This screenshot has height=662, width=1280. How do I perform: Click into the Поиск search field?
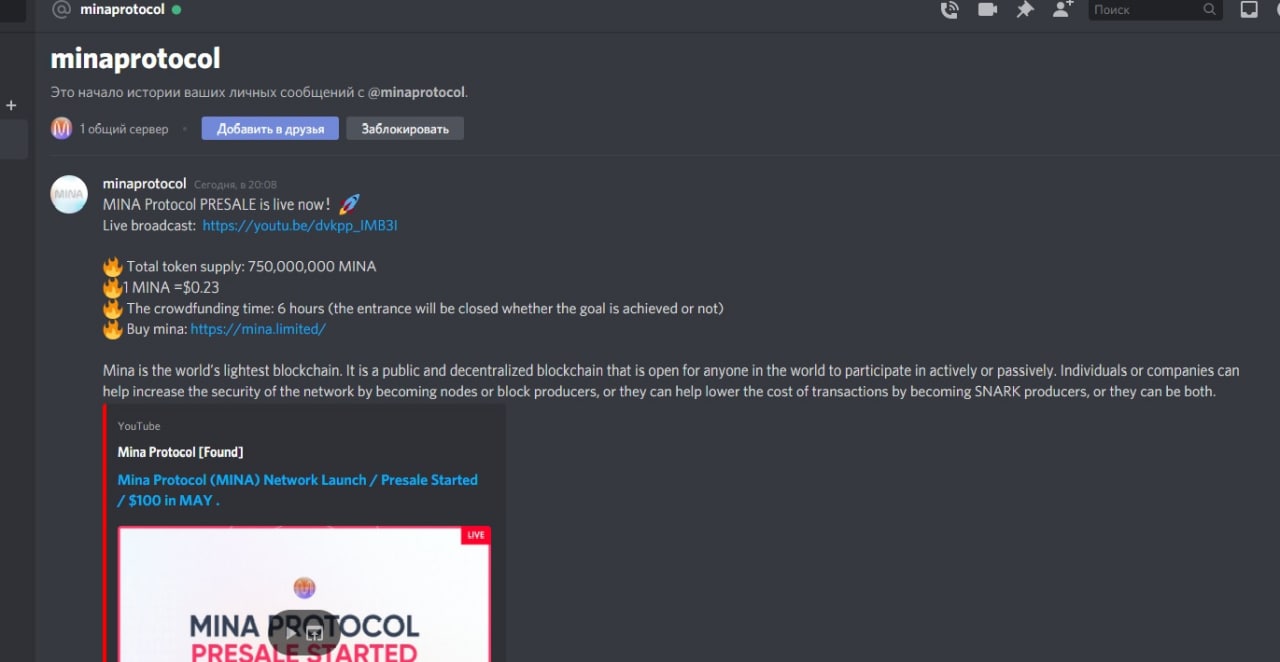pos(1145,10)
